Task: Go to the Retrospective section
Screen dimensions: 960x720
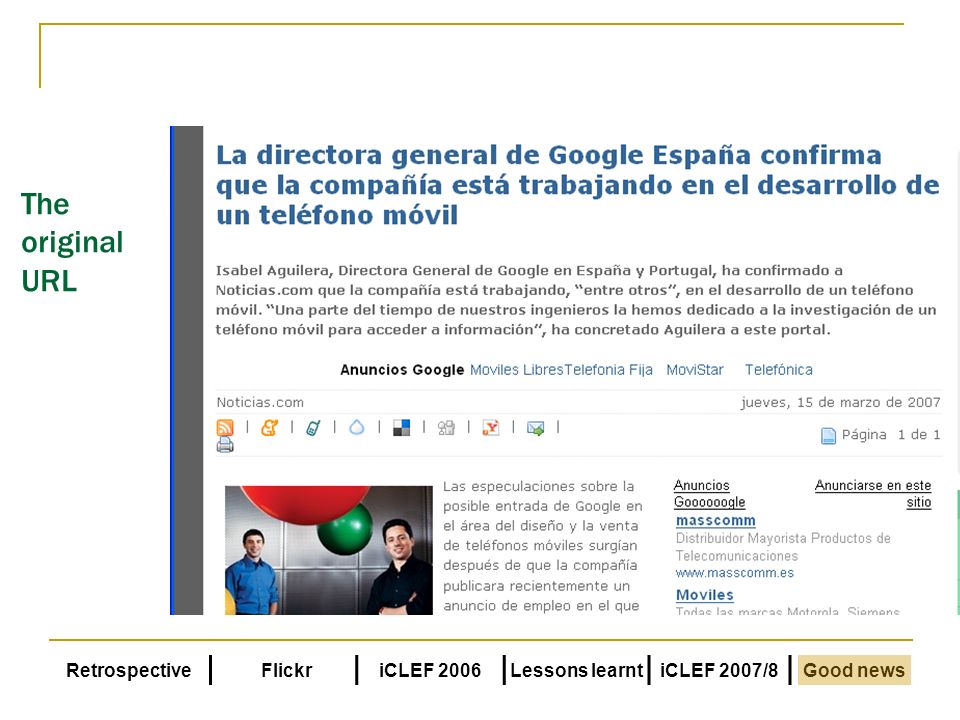Action: pos(129,670)
